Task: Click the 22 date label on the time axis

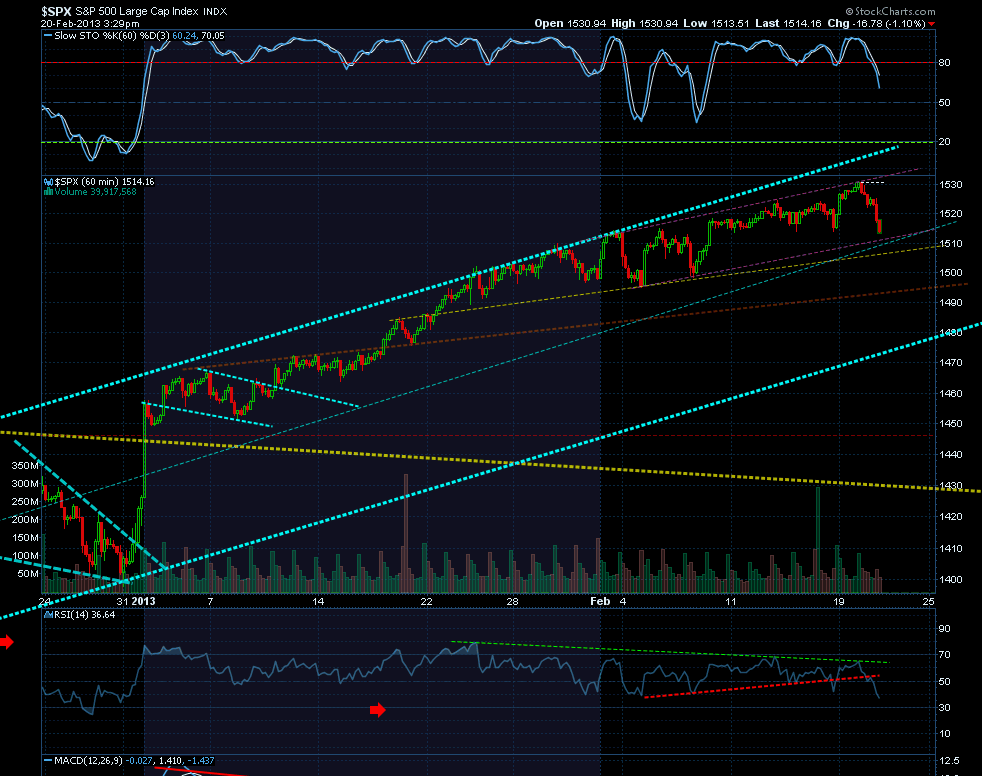Action: tap(426, 601)
